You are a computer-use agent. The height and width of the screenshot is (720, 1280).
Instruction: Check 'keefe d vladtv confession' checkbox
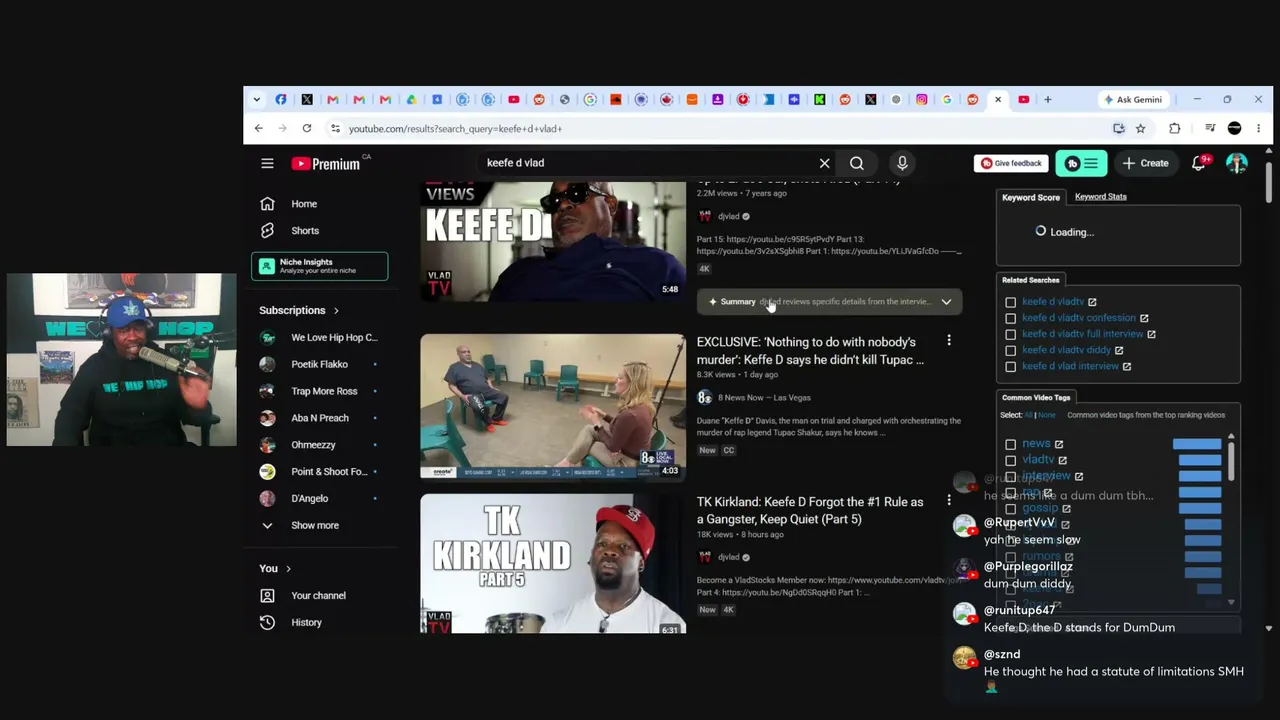(1010, 318)
